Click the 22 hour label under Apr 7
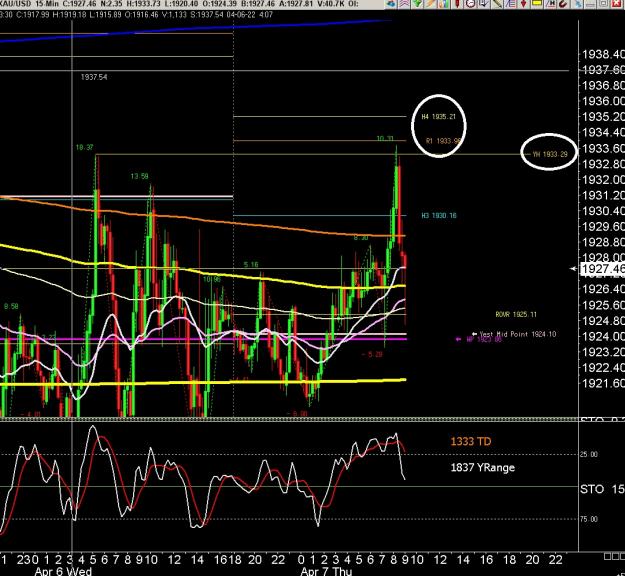625x576 pixels. point(556,560)
